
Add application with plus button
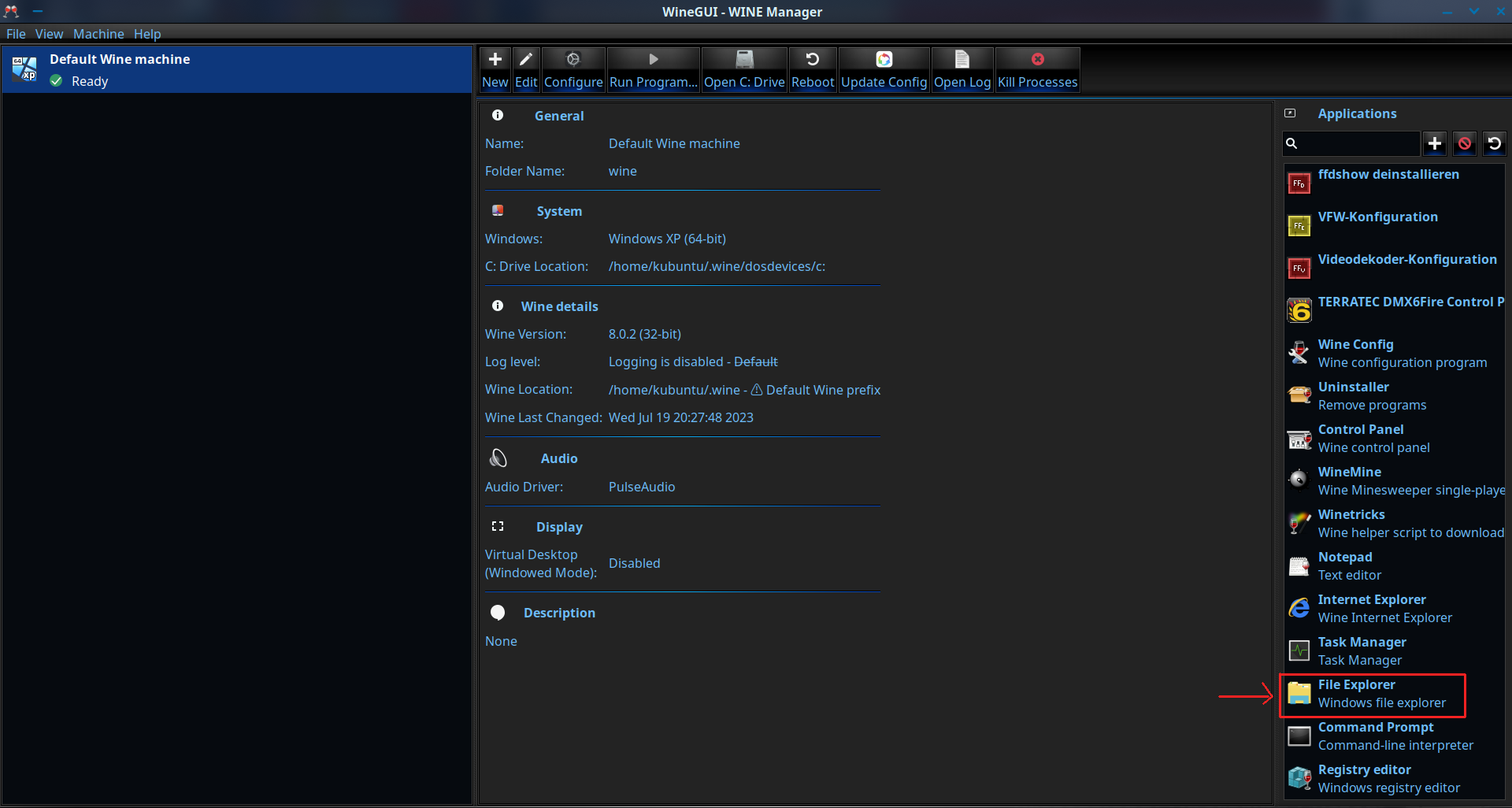1435,143
